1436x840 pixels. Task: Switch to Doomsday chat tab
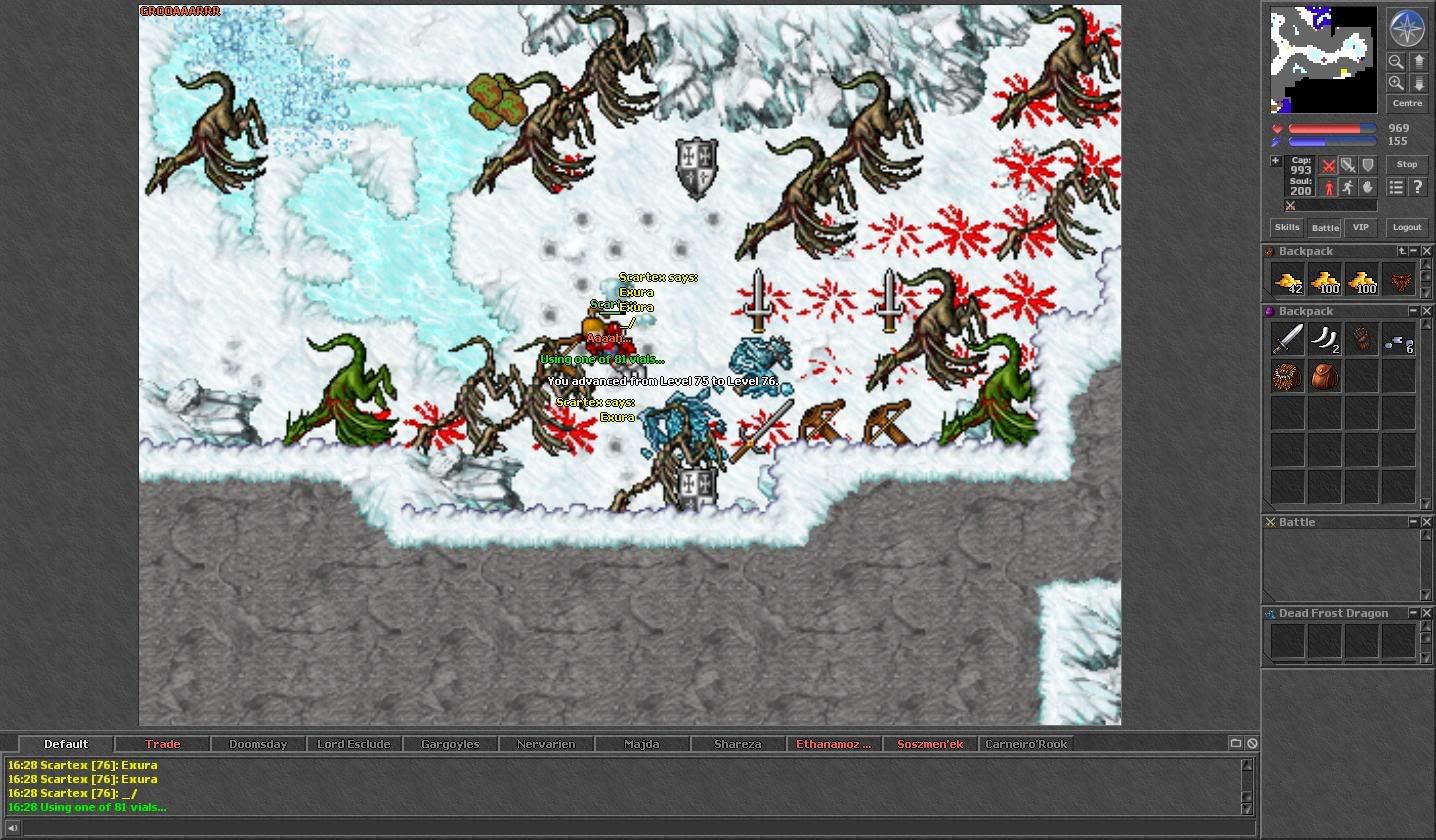click(258, 744)
